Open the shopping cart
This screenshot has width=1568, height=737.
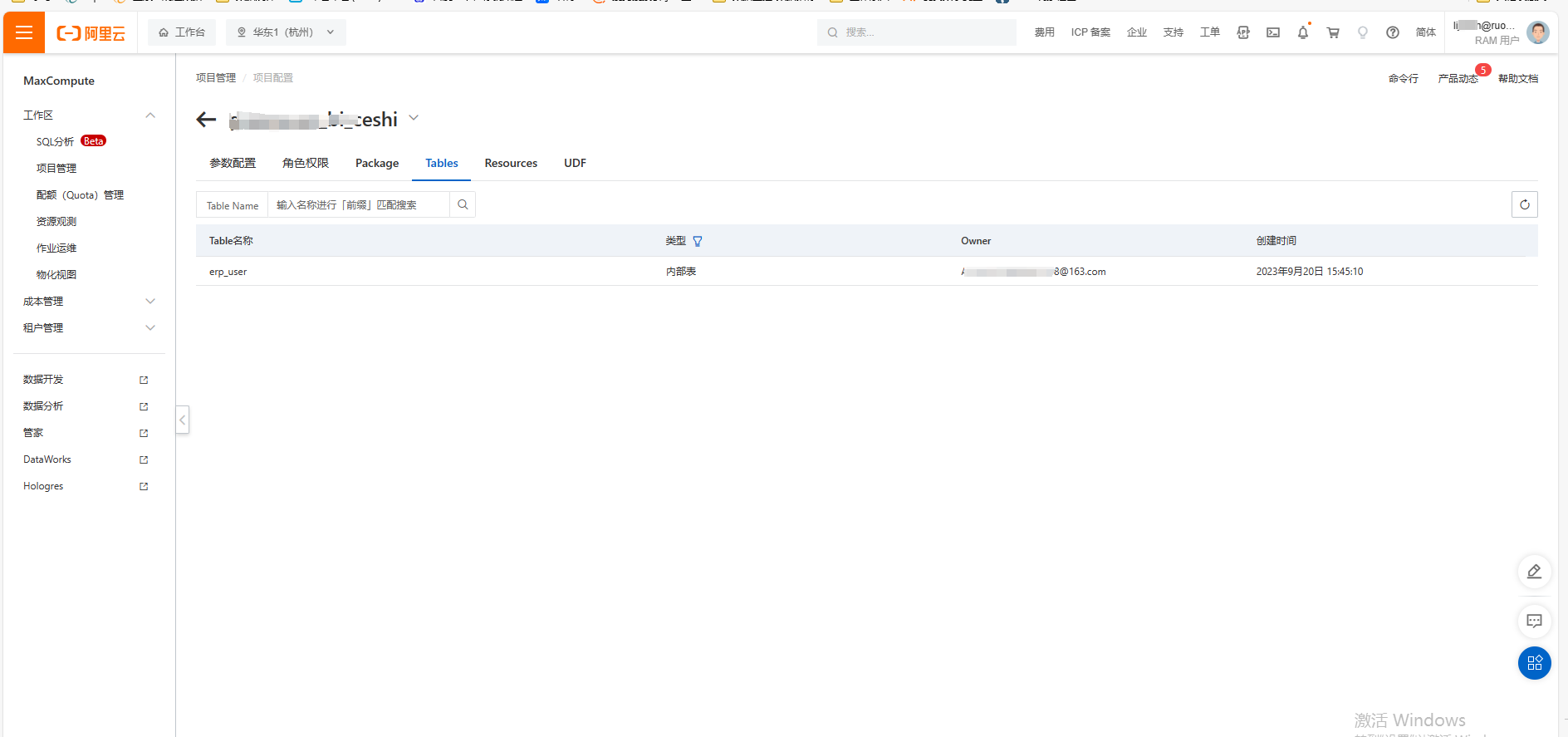[x=1333, y=32]
